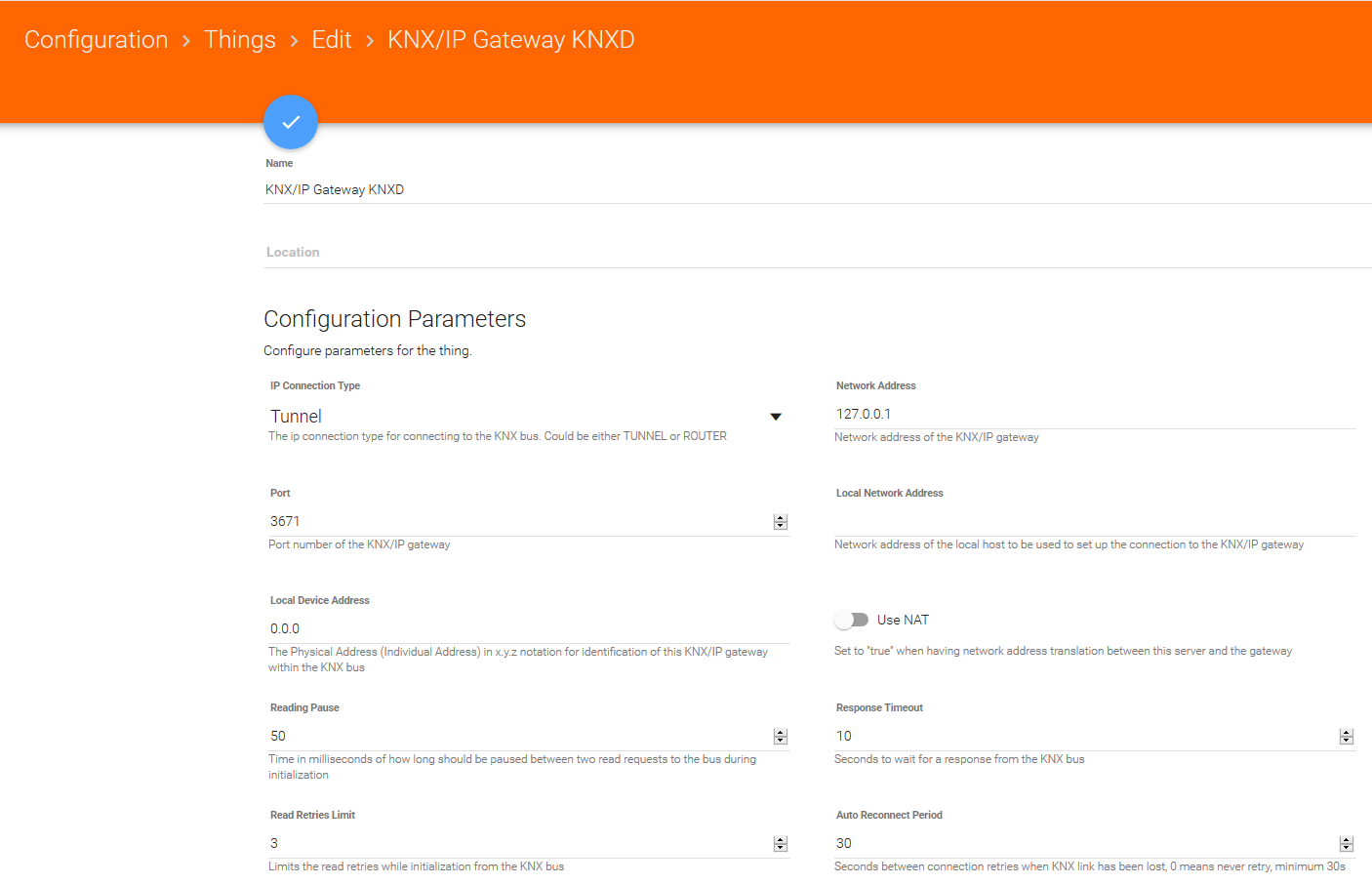The image size is (1372, 885).
Task: Click KNX/IP Gateway KNXD breadcrumb title
Action: [511, 40]
